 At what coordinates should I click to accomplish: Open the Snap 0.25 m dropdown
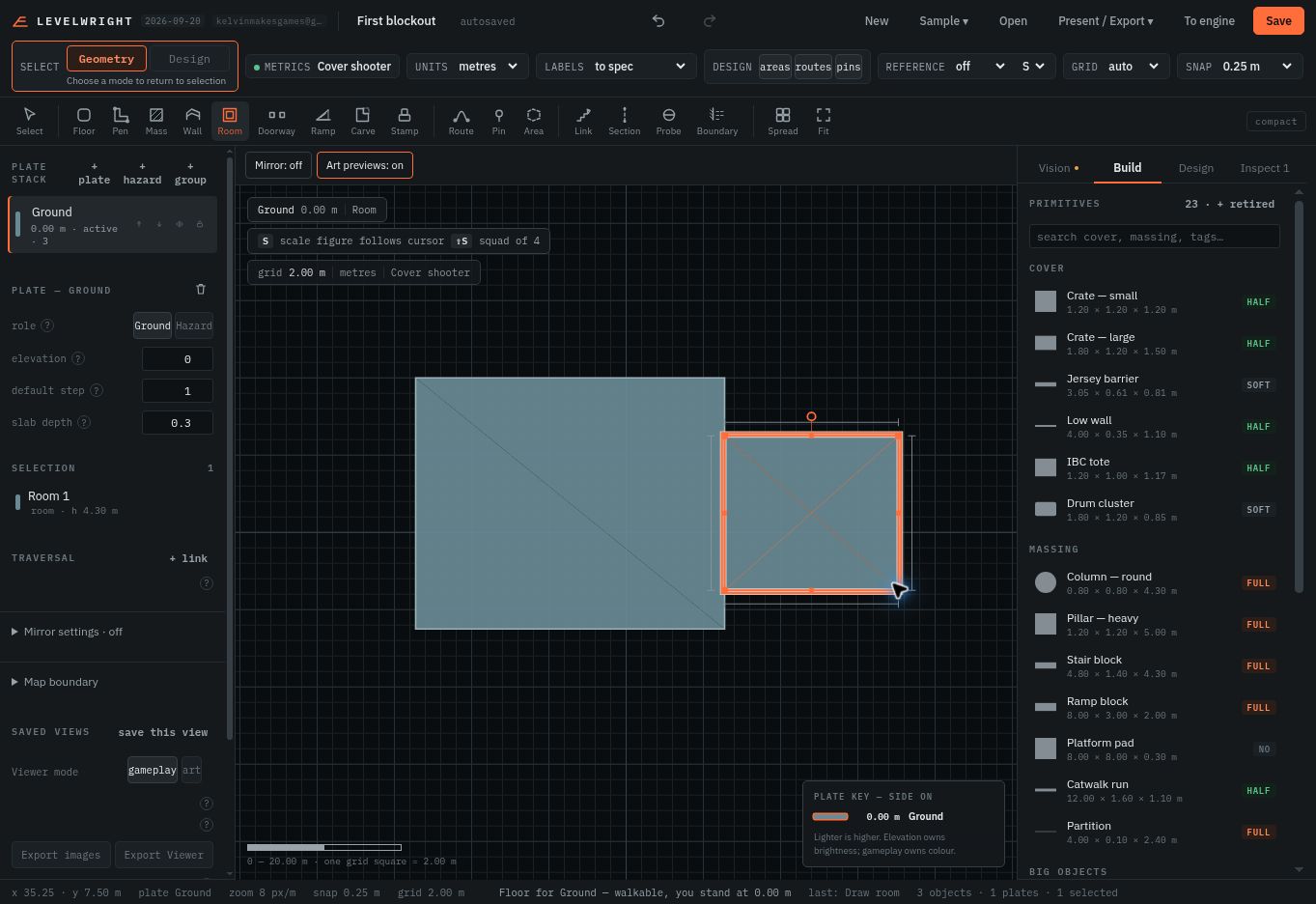tap(1240, 66)
